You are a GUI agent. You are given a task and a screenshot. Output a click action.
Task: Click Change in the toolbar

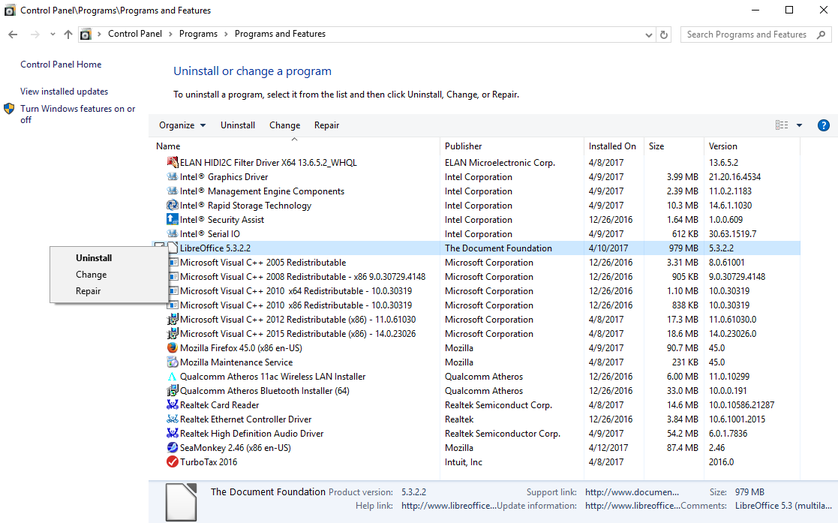tap(284, 126)
